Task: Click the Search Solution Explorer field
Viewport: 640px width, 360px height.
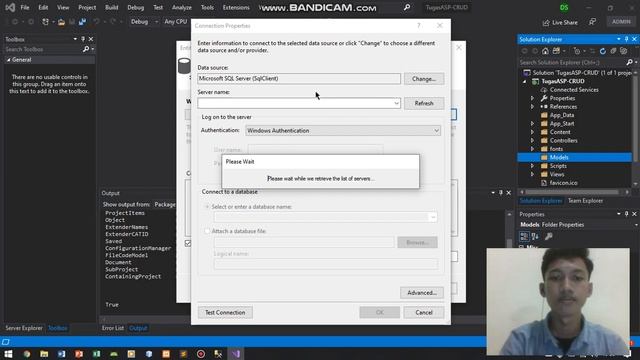Action: point(571,62)
